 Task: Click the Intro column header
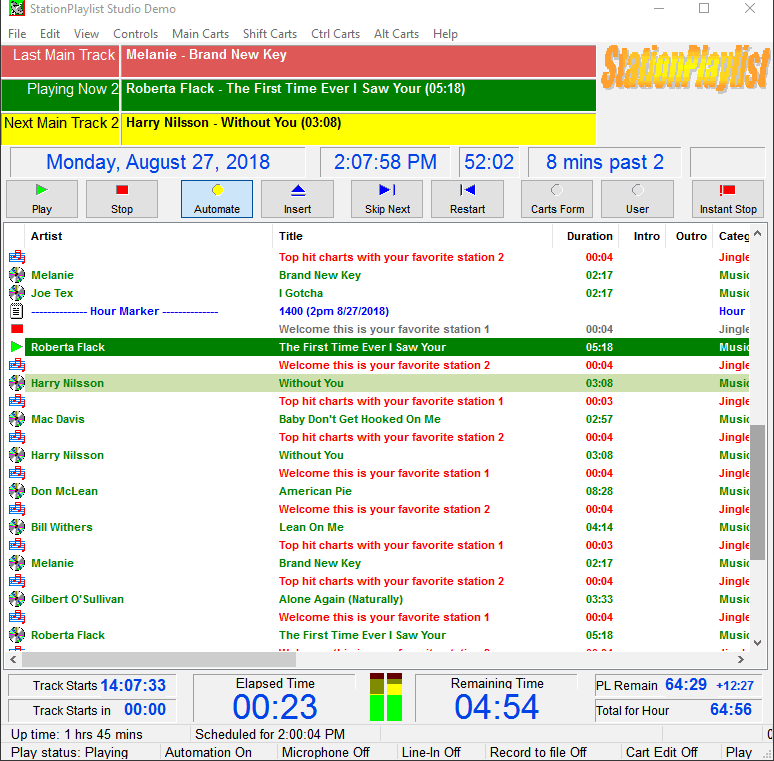643,236
